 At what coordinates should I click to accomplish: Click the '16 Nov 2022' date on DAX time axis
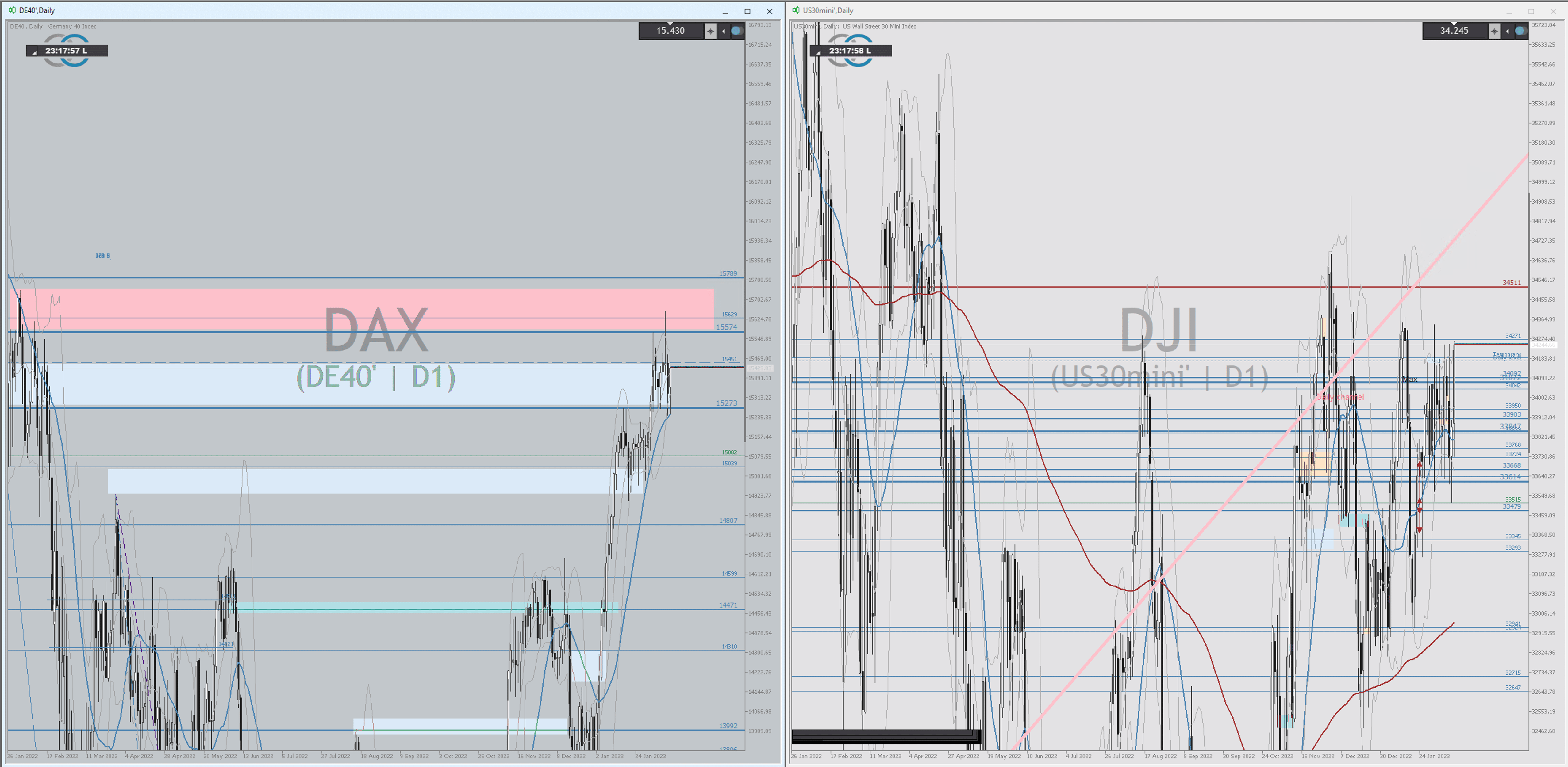[534, 756]
